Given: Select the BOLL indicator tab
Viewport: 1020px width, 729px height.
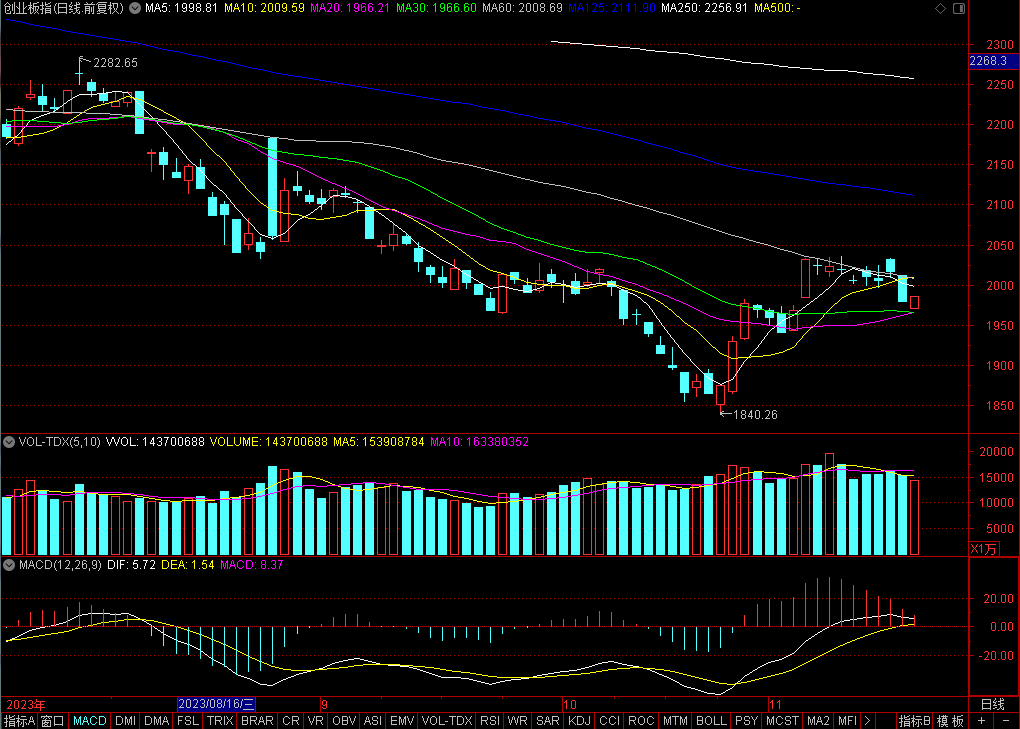Looking at the screenshot, I should click(711, 721).
